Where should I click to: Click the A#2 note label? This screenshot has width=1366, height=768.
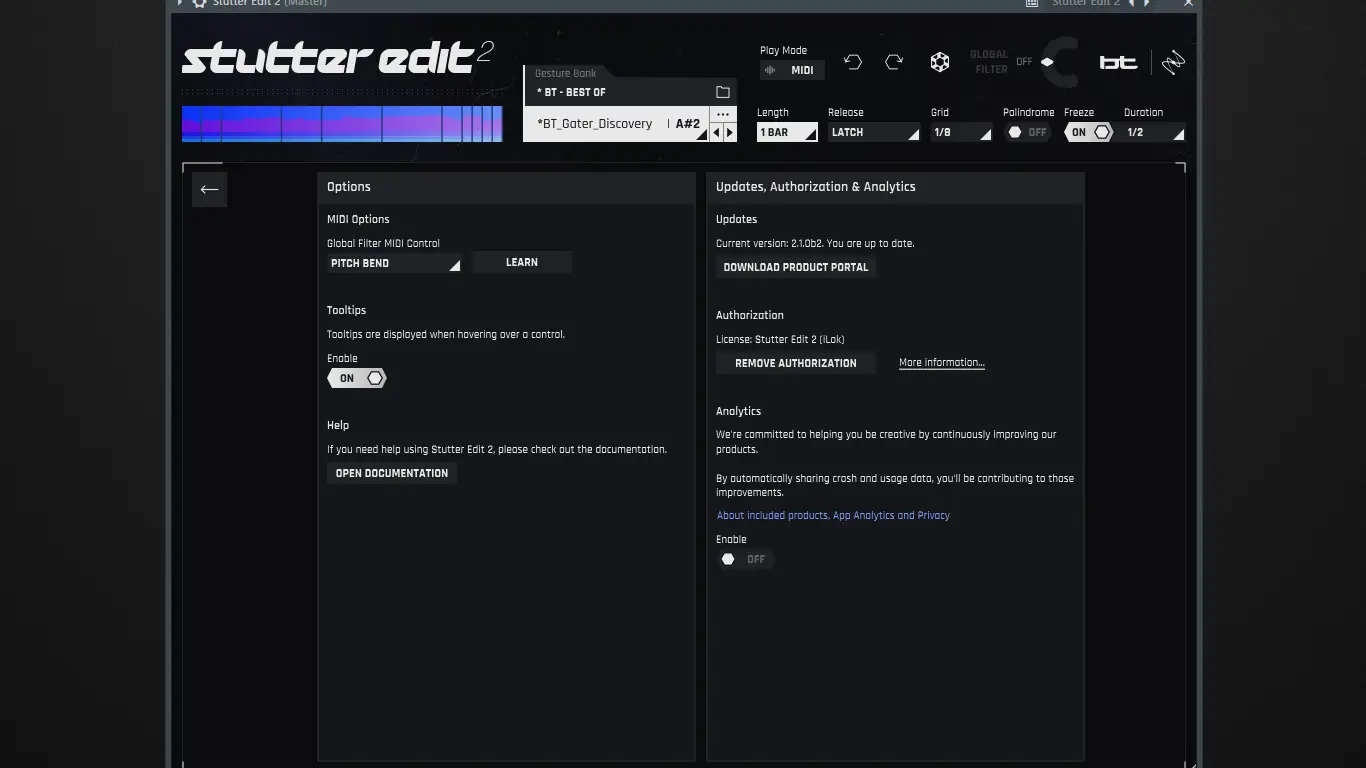[x=688, y=124]
